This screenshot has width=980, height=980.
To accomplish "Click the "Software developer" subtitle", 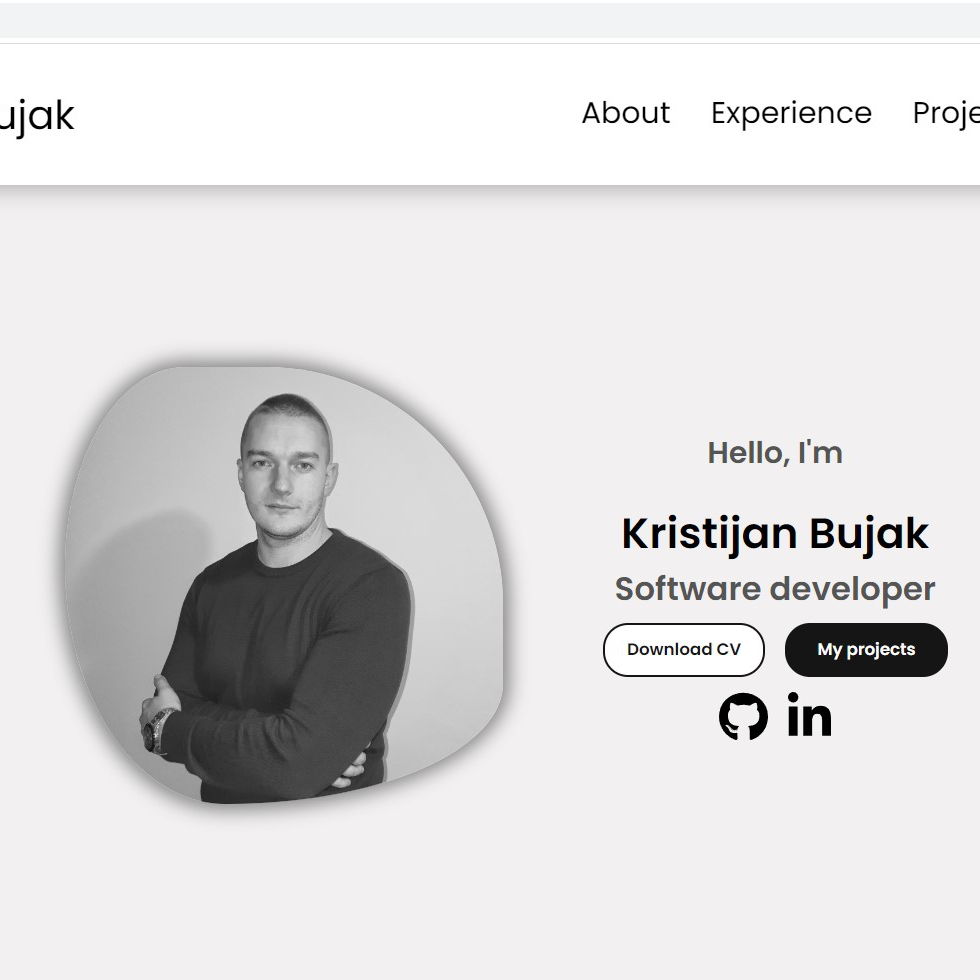I will (x=775, y=589).
